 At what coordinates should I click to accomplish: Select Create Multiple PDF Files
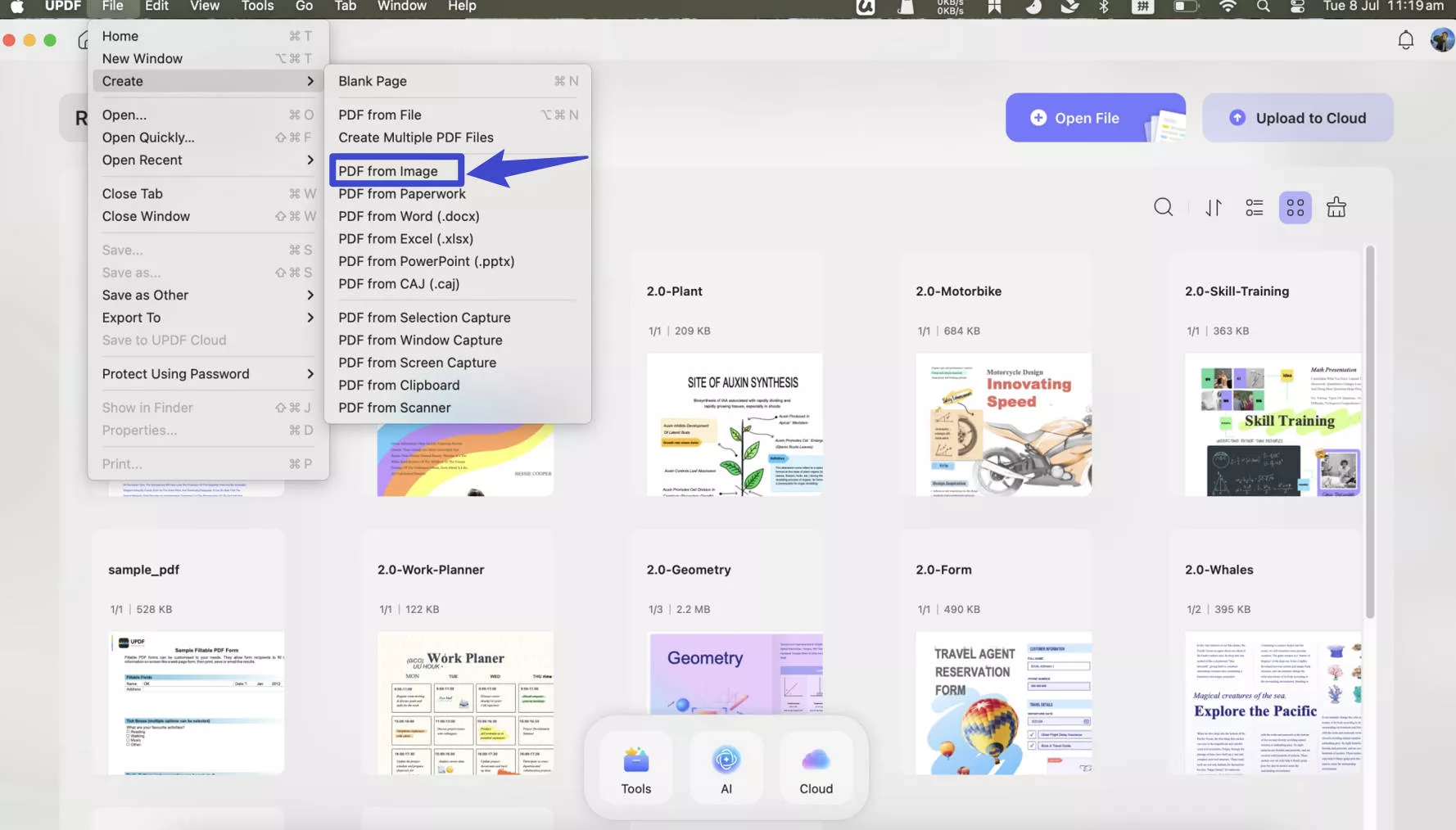tap(458, 138)
